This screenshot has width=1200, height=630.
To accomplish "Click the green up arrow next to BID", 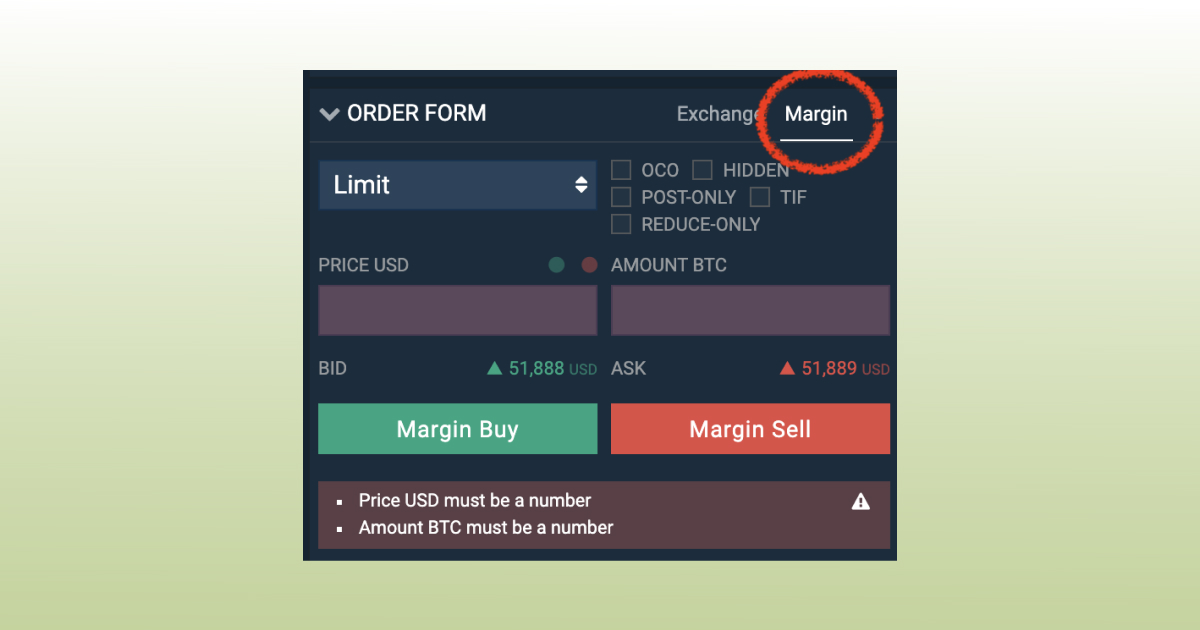I will (x=493, y=368).
